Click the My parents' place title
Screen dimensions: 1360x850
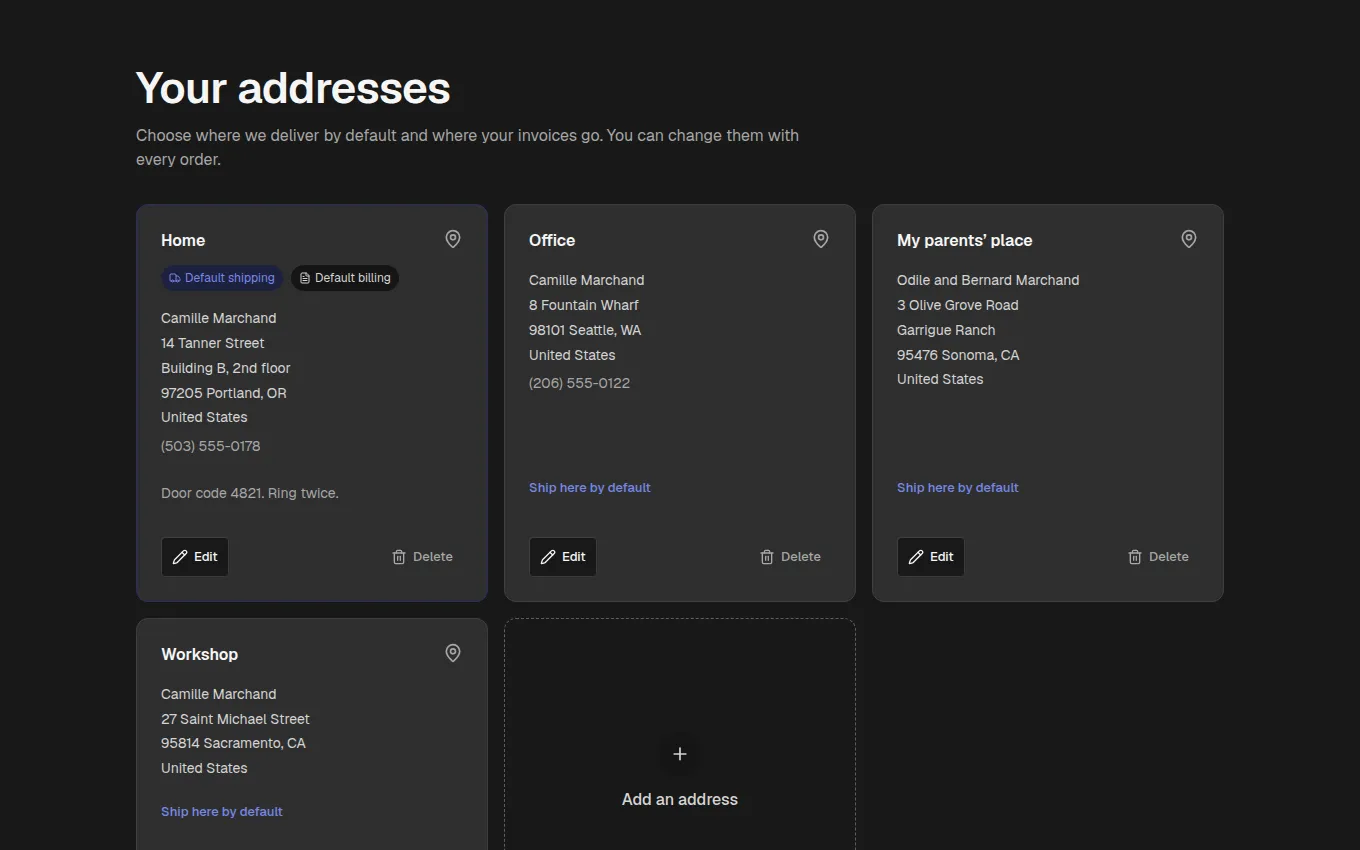[965, 240]
